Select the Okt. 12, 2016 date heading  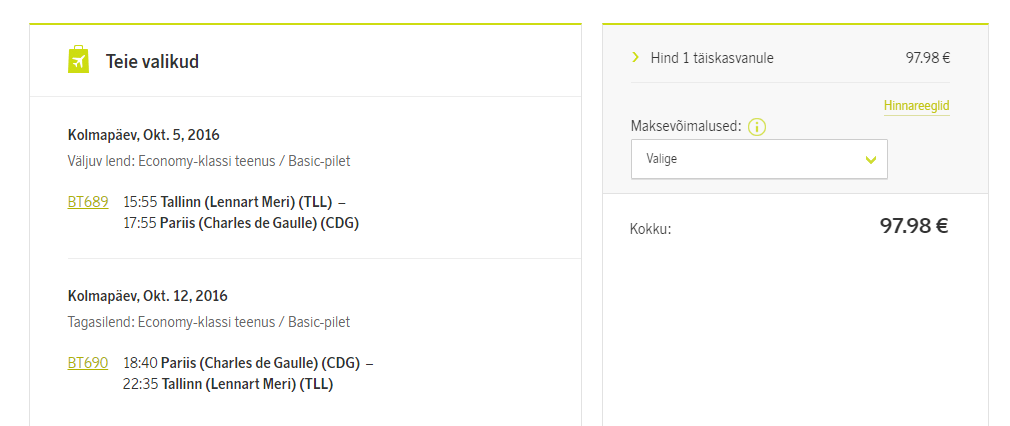148,296
